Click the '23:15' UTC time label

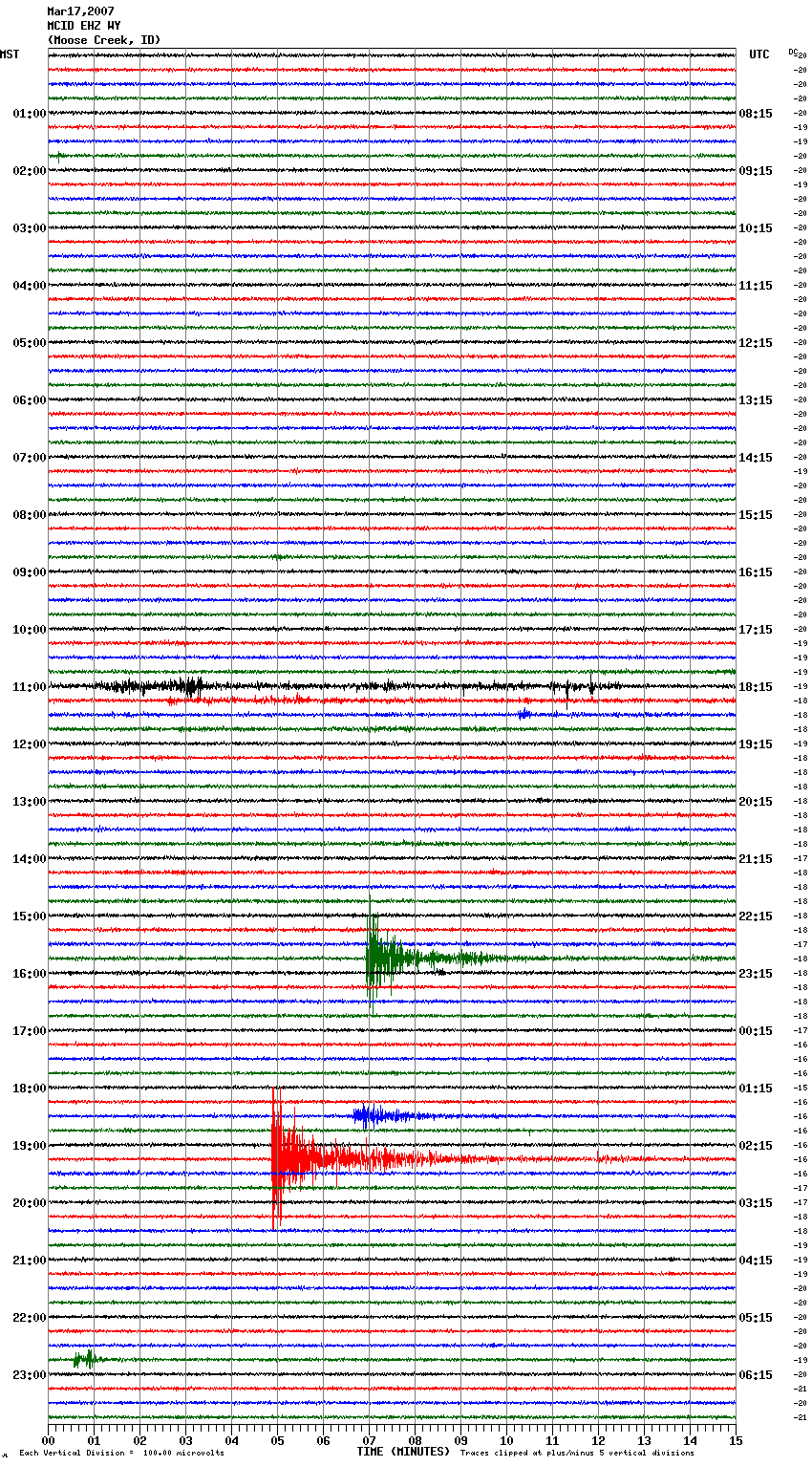(x=756, y=974)
